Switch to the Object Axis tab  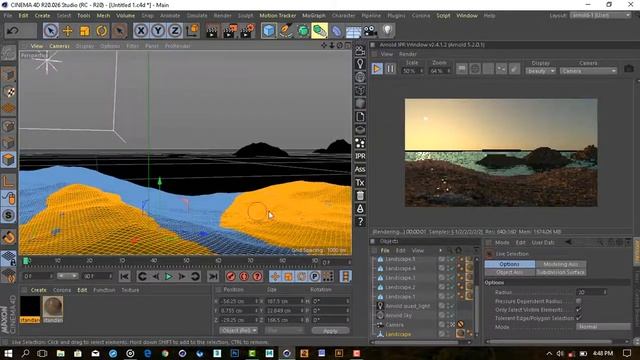(510, 272)
